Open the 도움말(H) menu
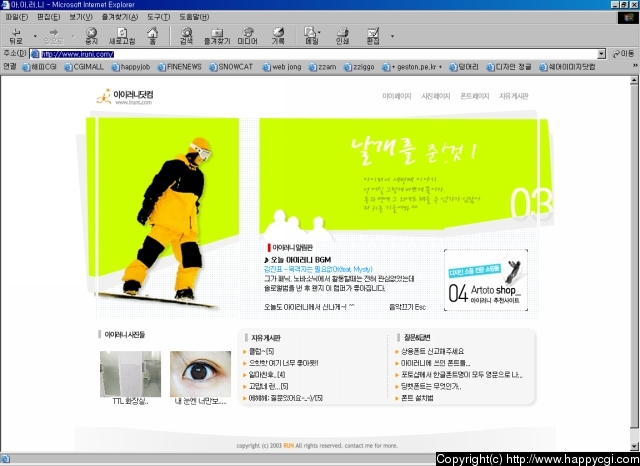The width and height of the screenshot is (640, 466). [x=194, y=17]
